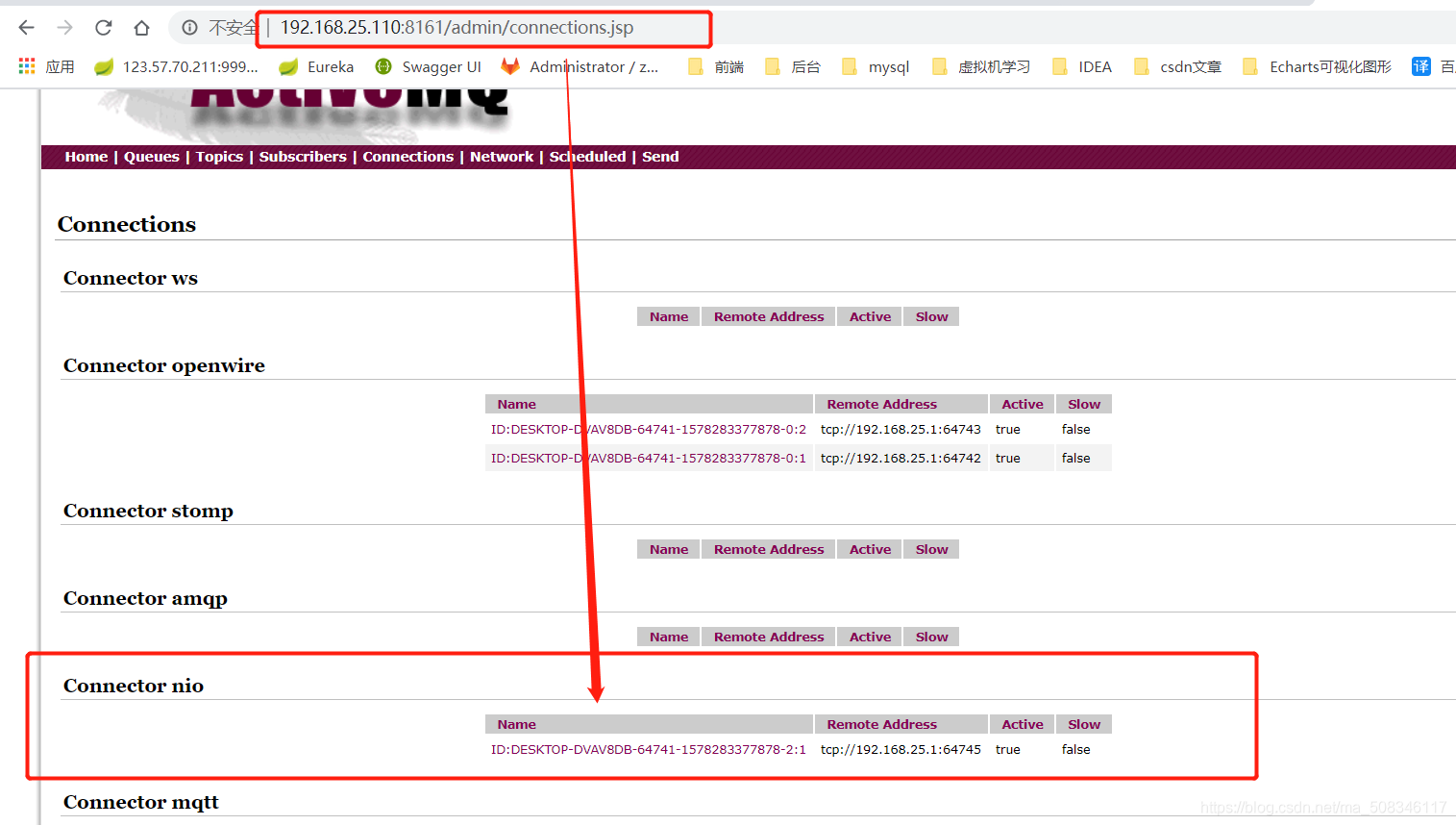Click Active header in Connector amqp table
This screenshot has height=825, width=1456.
[x=870, y=637]
